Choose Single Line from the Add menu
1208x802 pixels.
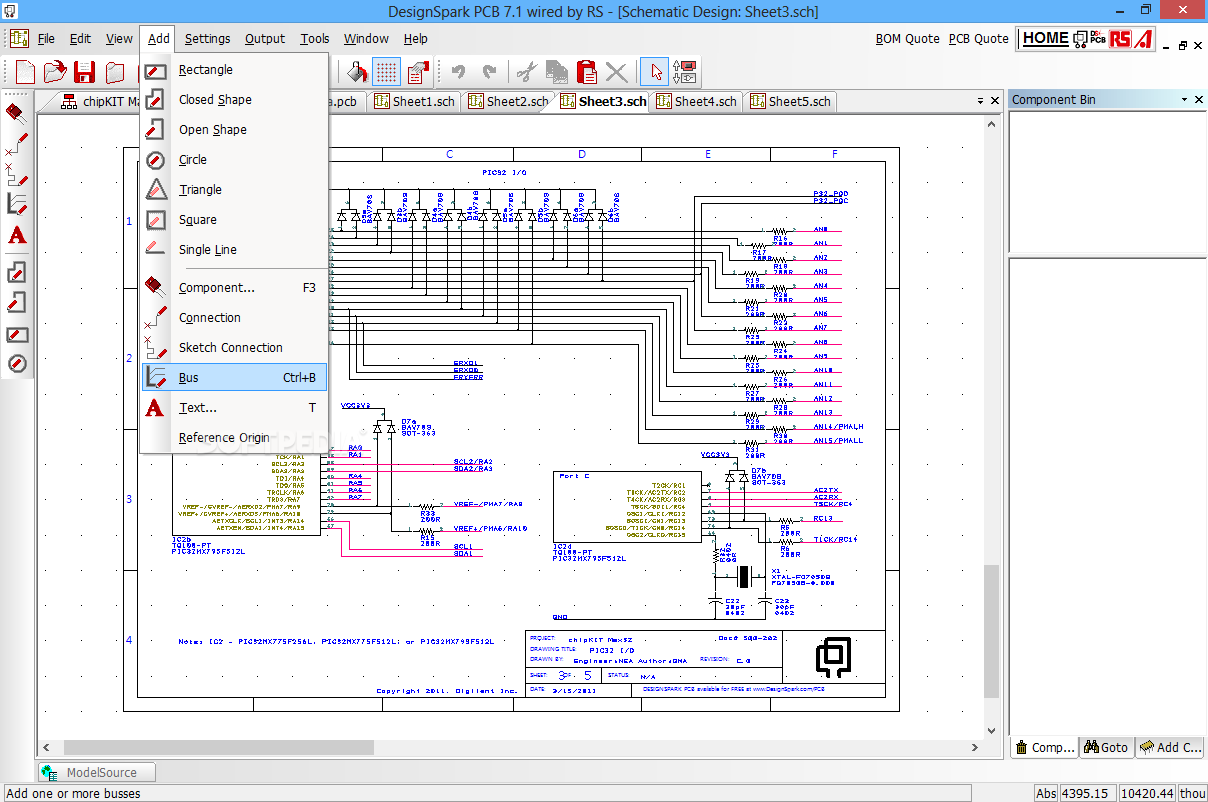pyautogui.click(x=234, y=250)
